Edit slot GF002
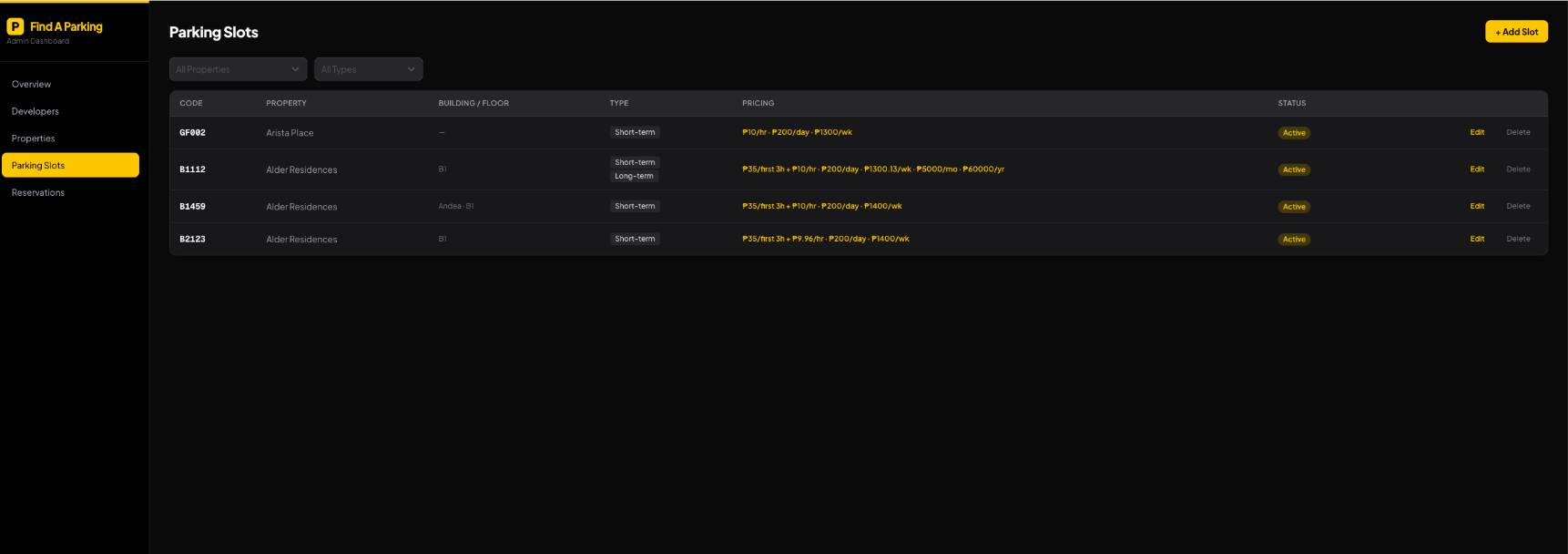This screenshot has height=554, width=1568. tap(1477, 132)
